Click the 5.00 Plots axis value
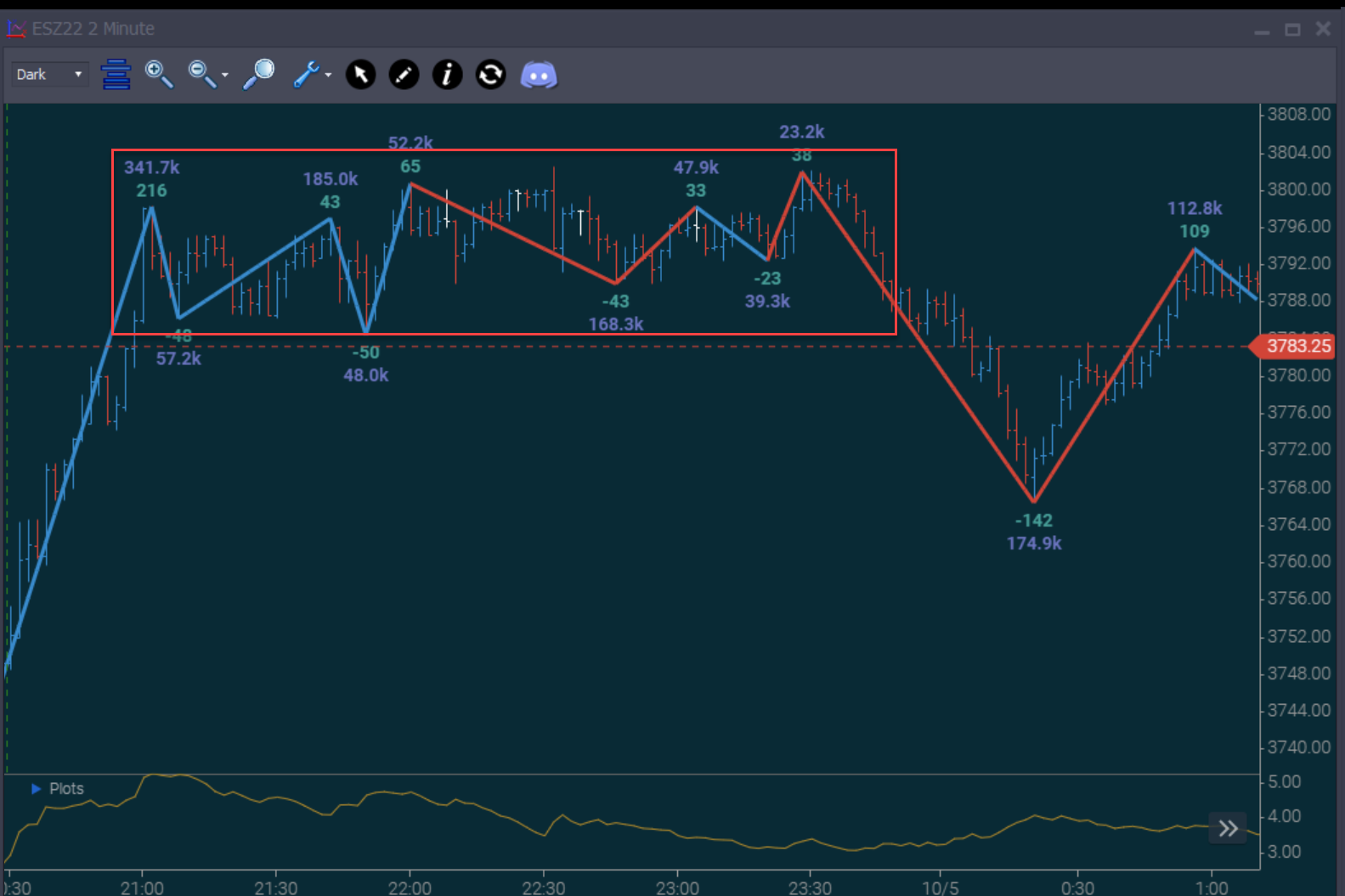1345x896 pixels. (x=1284, y=782)
